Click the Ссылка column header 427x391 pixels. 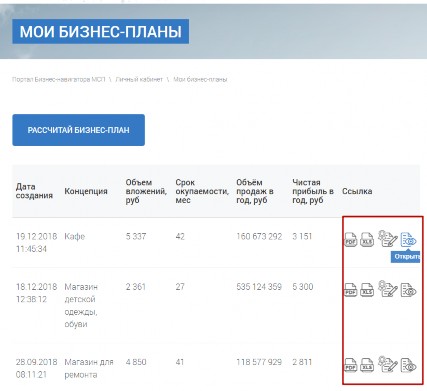pos(357,191)
